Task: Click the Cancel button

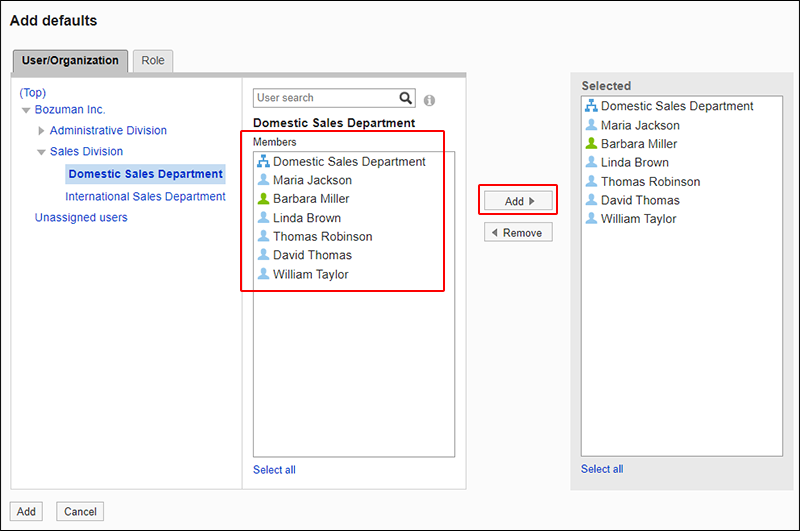Action: [80, 512]
